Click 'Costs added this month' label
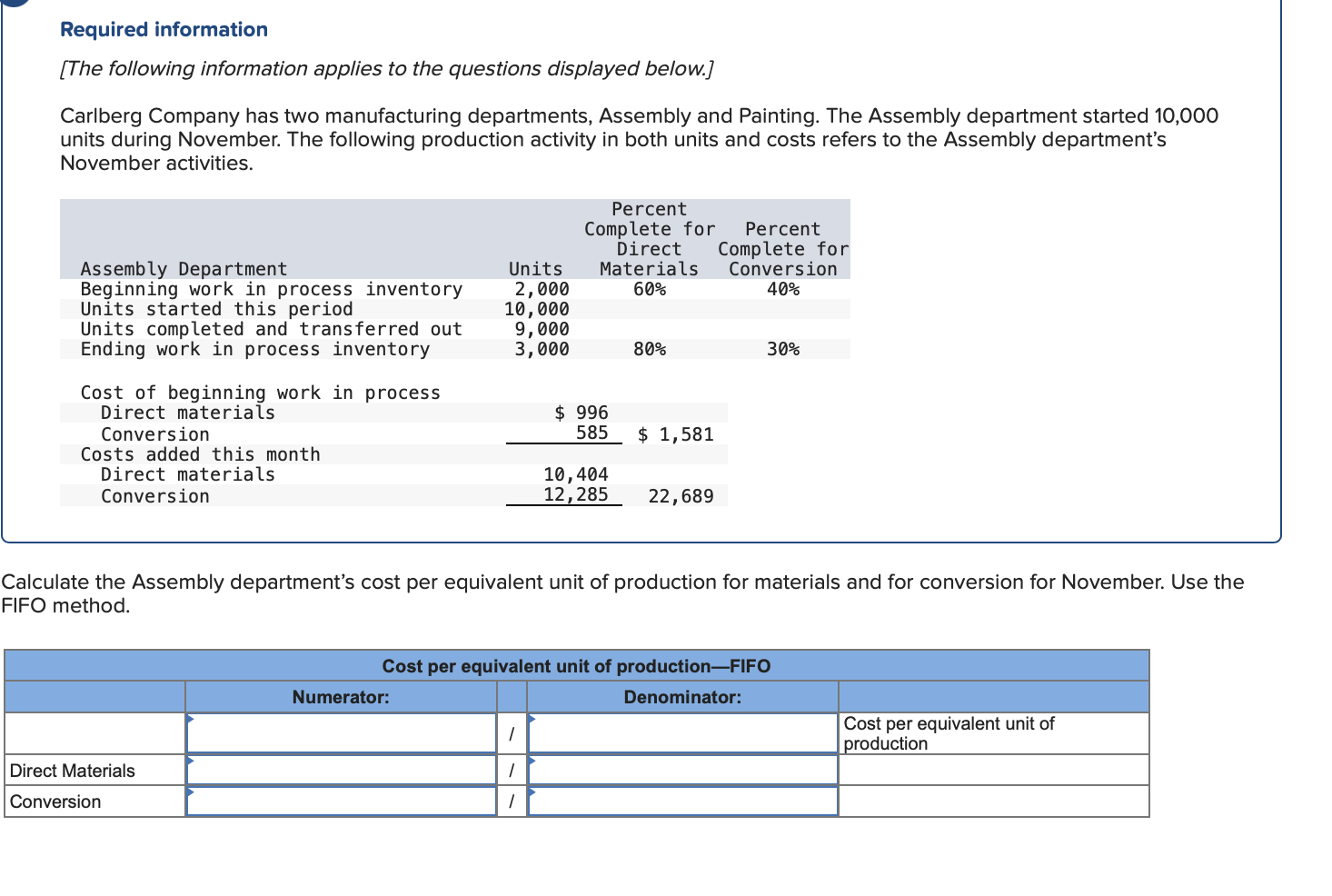Viewport: 1332px width, 896px height. pyautogui.click(x=200, y=454)
